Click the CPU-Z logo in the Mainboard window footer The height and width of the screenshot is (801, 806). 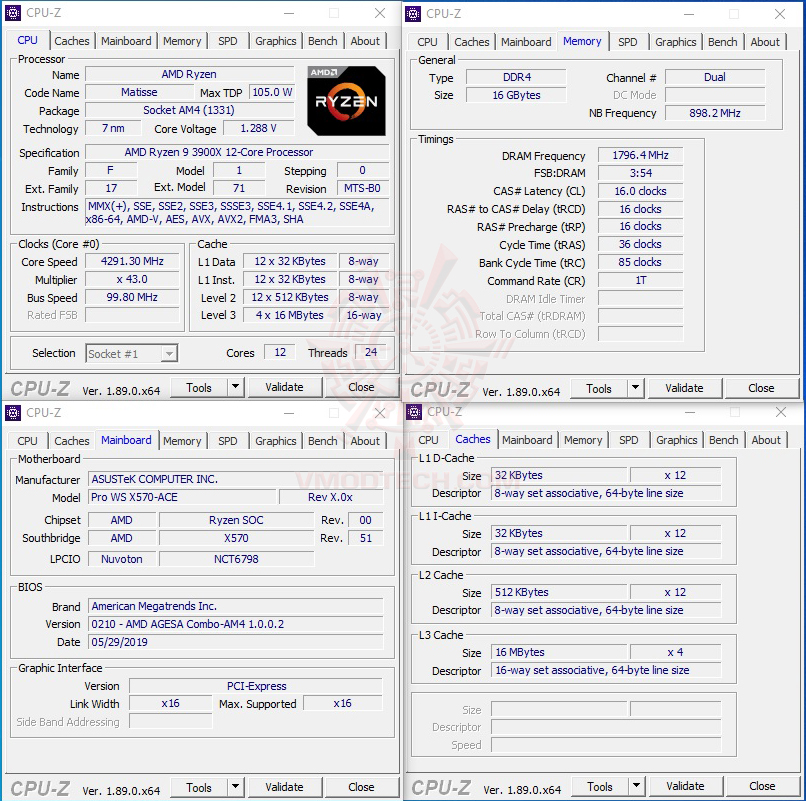pyautogui.click(x=40, y=787)
